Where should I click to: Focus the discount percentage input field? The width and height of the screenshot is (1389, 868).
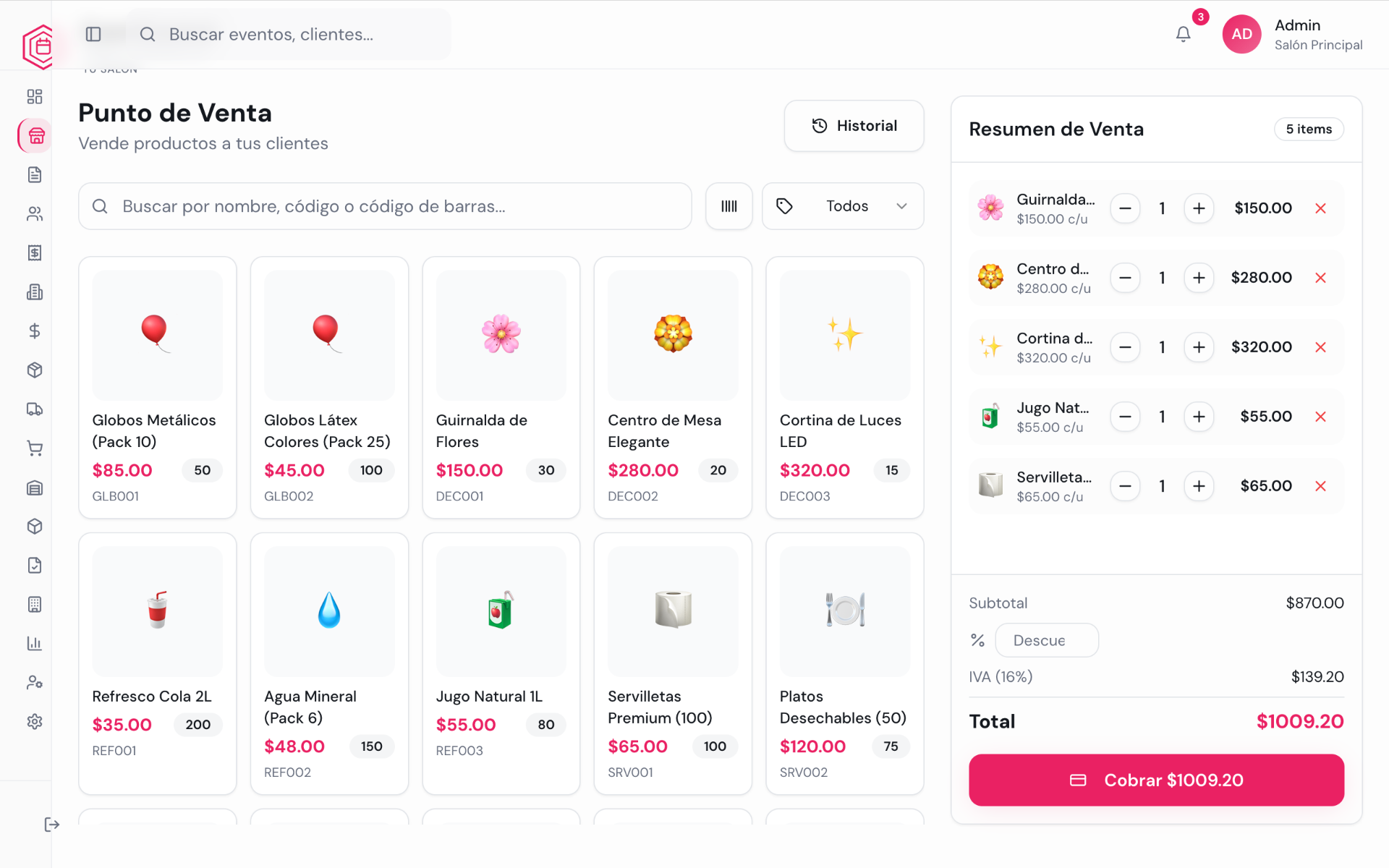pyautogui.click(x=1046, y=640)
